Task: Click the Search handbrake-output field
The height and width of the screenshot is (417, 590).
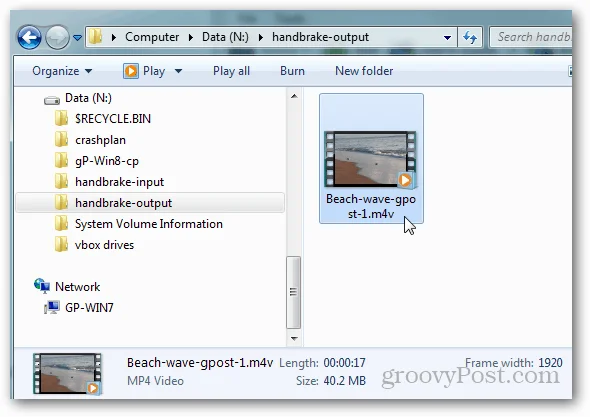Action: (531, 37)
